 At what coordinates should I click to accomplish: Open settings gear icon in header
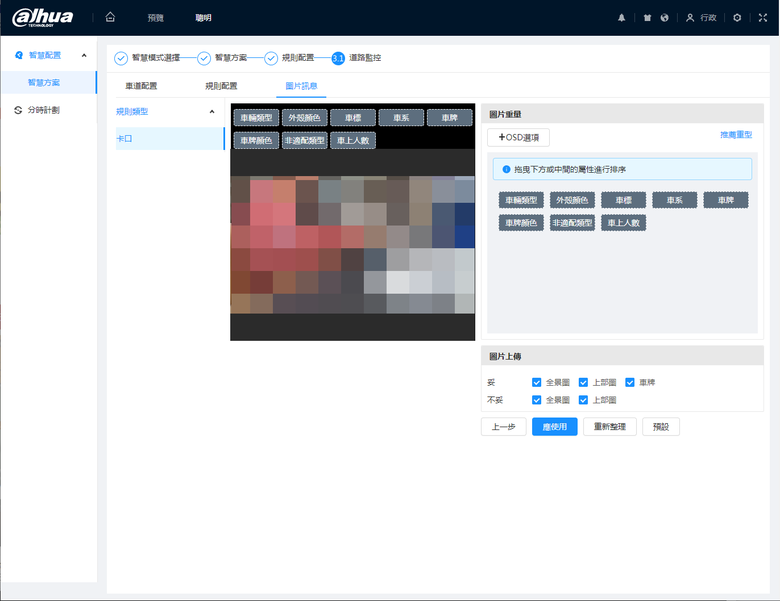pos(737,18)
